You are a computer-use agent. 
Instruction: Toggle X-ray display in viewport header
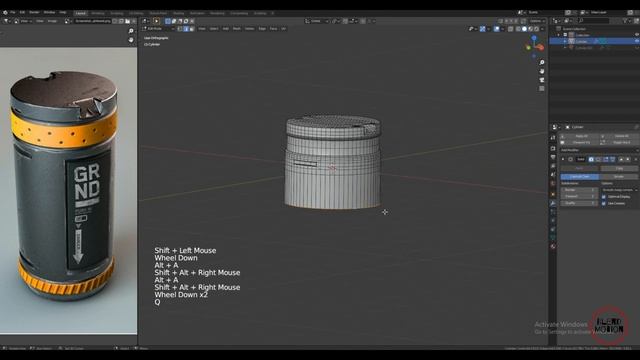511,29
